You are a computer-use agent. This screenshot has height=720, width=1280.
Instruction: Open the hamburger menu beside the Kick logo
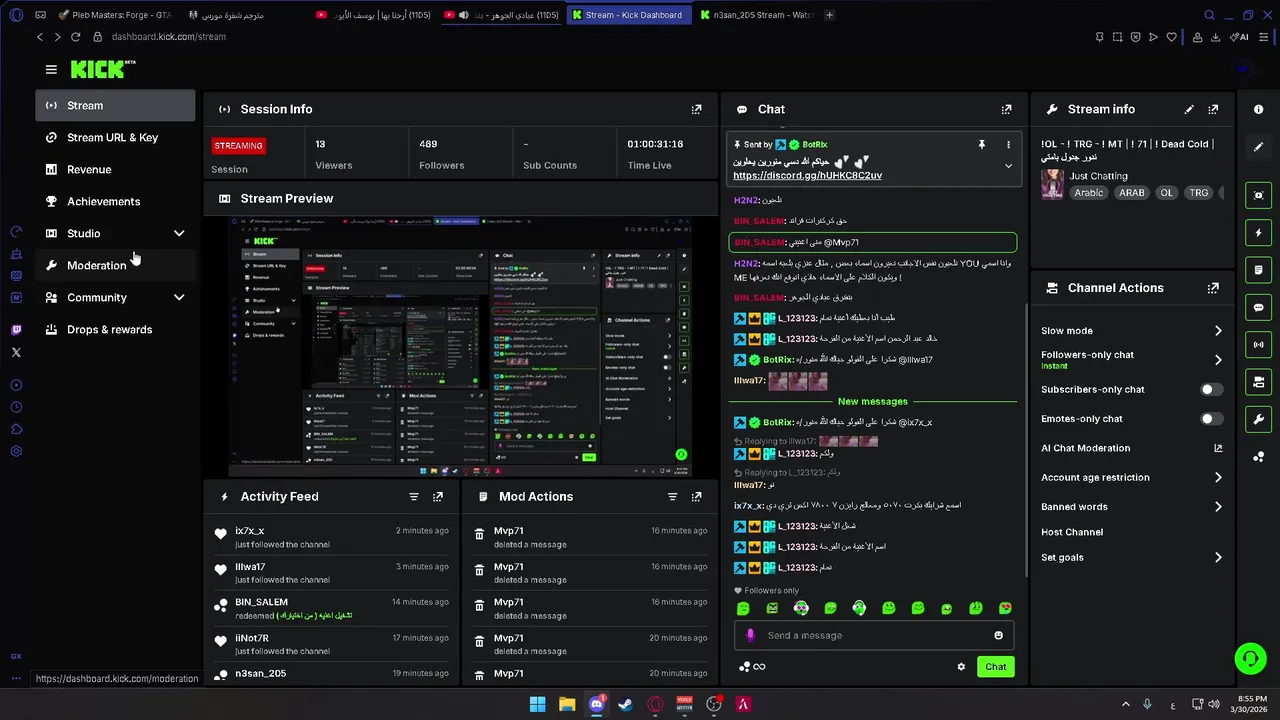[x=51, y=69]
